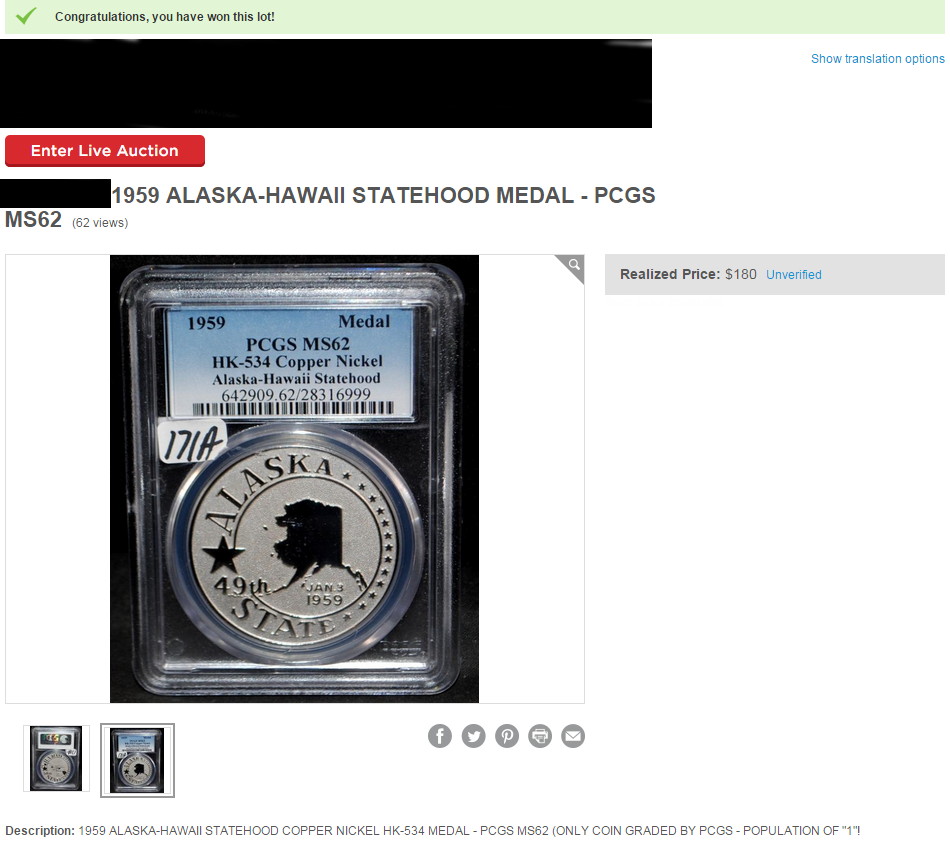Click the blacked-out lot number before title
Viewport: 950px width, 860px height.
pos(55,193)
